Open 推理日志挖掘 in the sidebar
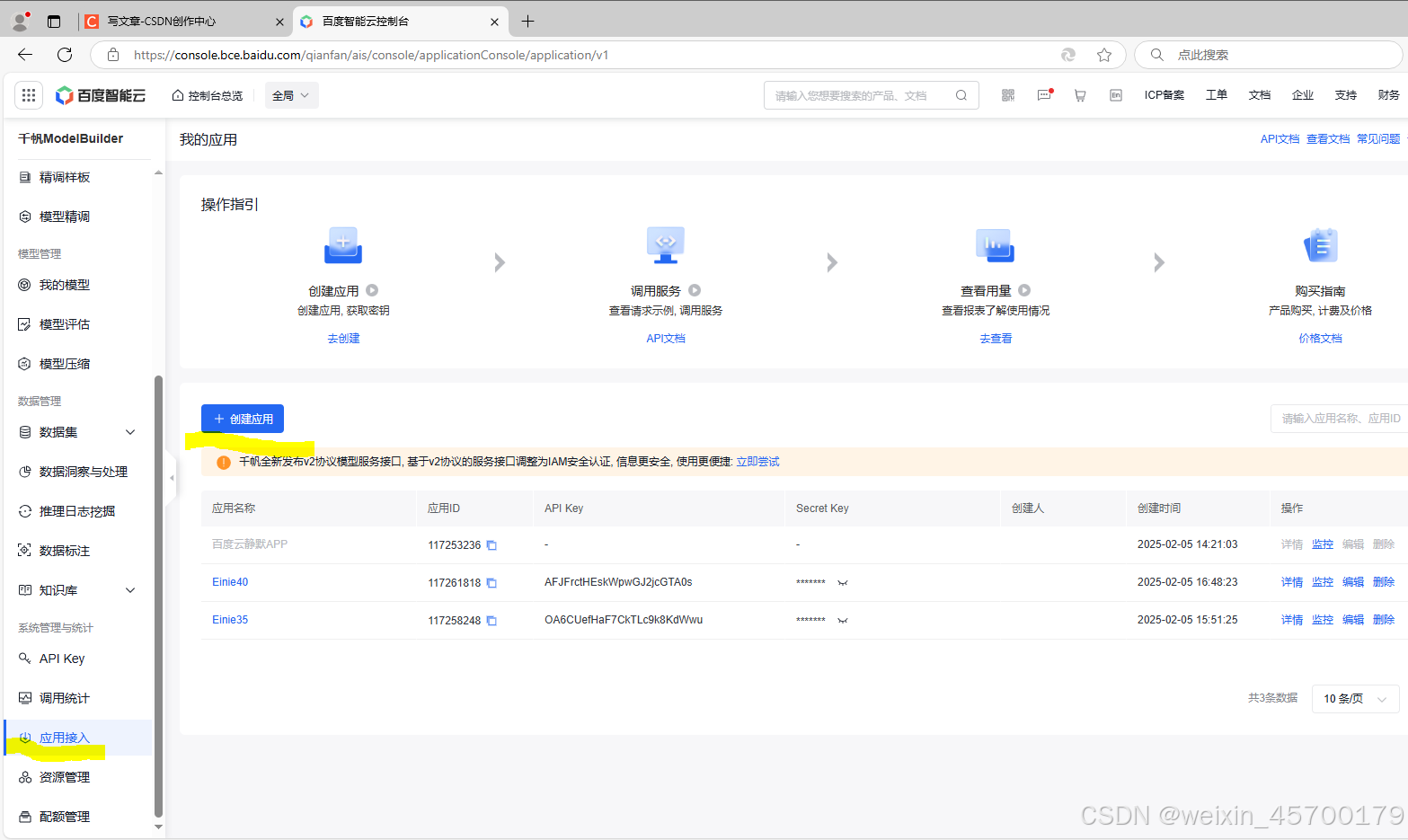The height and width of the screenshot is (840, 1408). pos(77,511)
